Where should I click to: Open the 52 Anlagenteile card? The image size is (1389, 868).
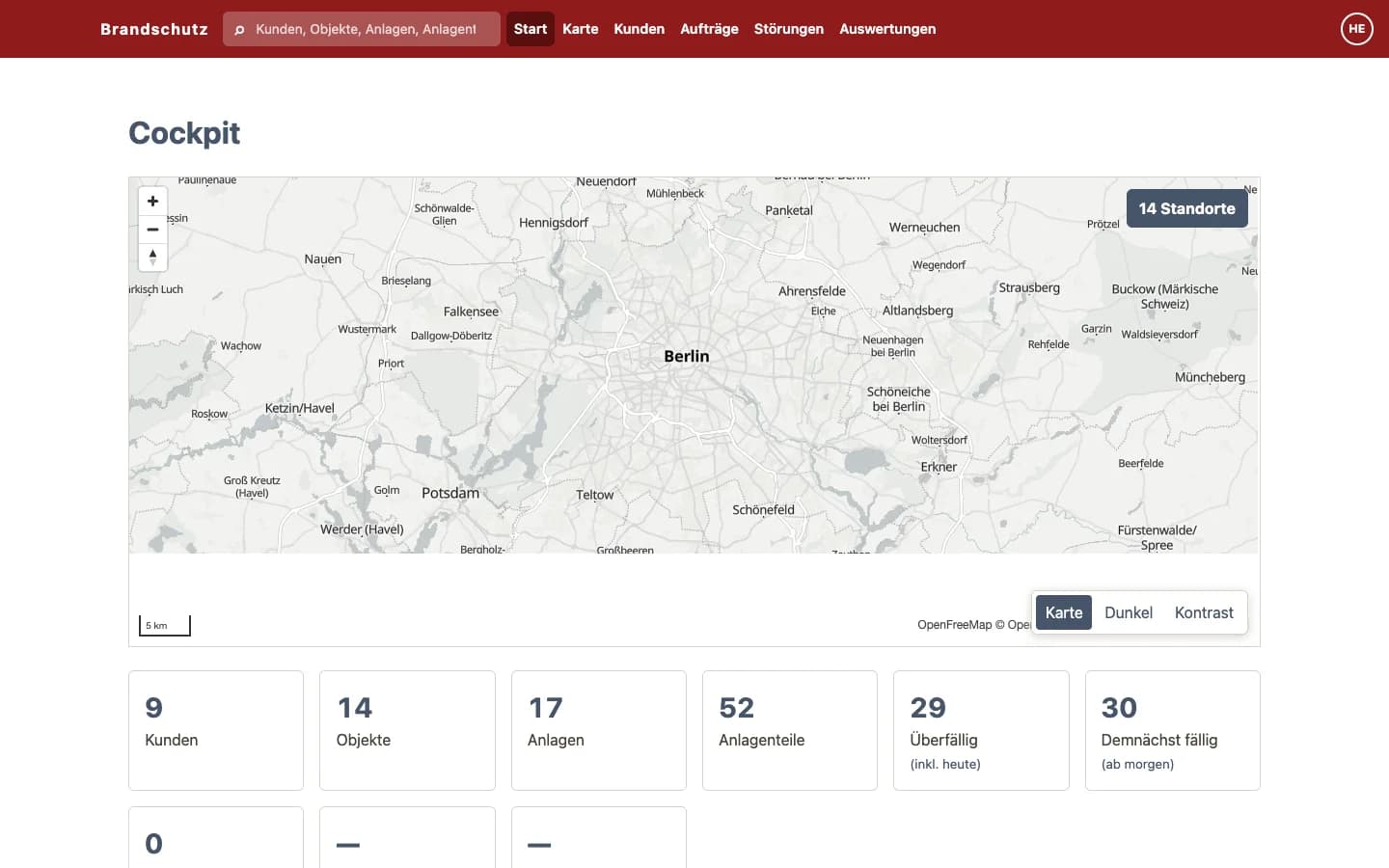click(790, 730)
